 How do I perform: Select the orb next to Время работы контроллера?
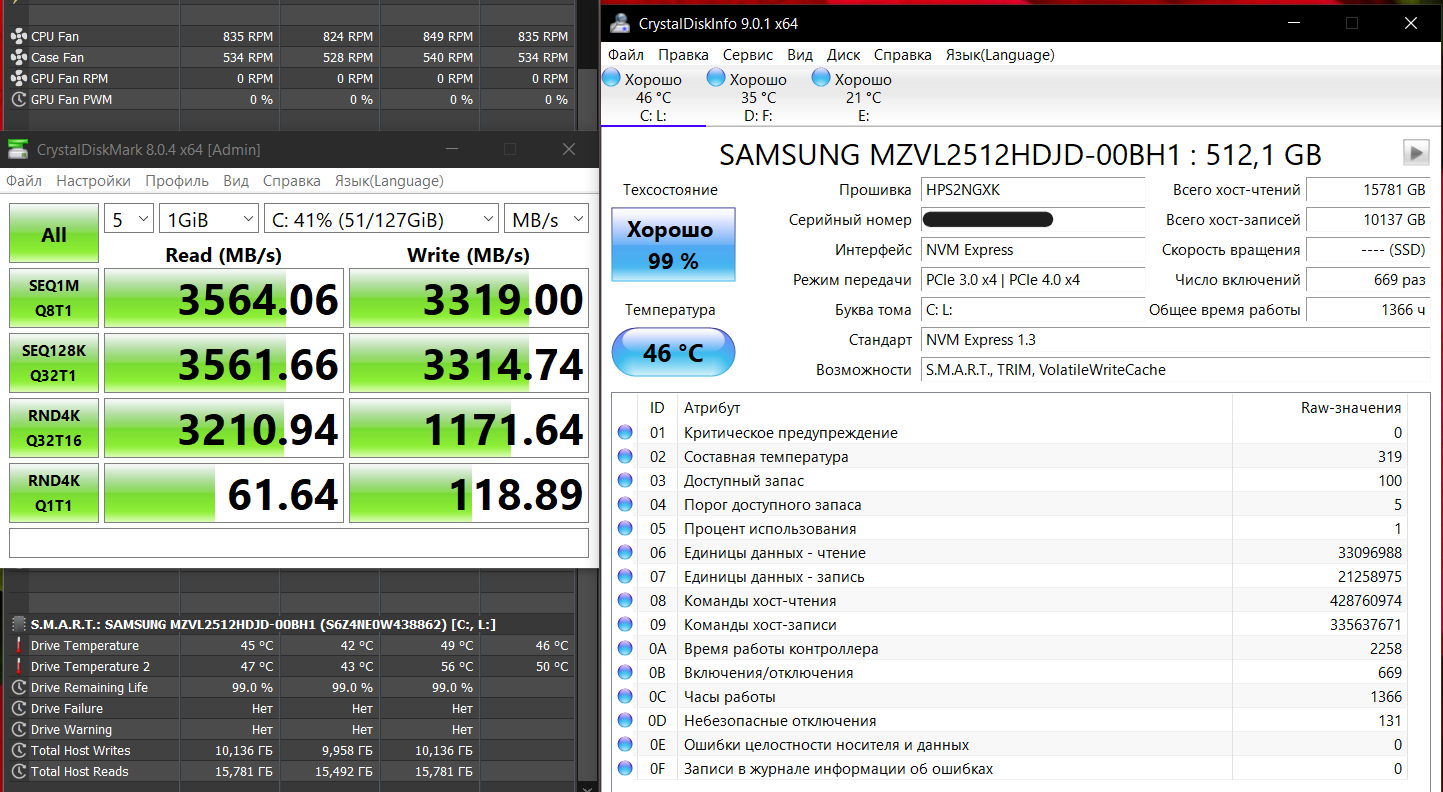[x=626, y=648]
